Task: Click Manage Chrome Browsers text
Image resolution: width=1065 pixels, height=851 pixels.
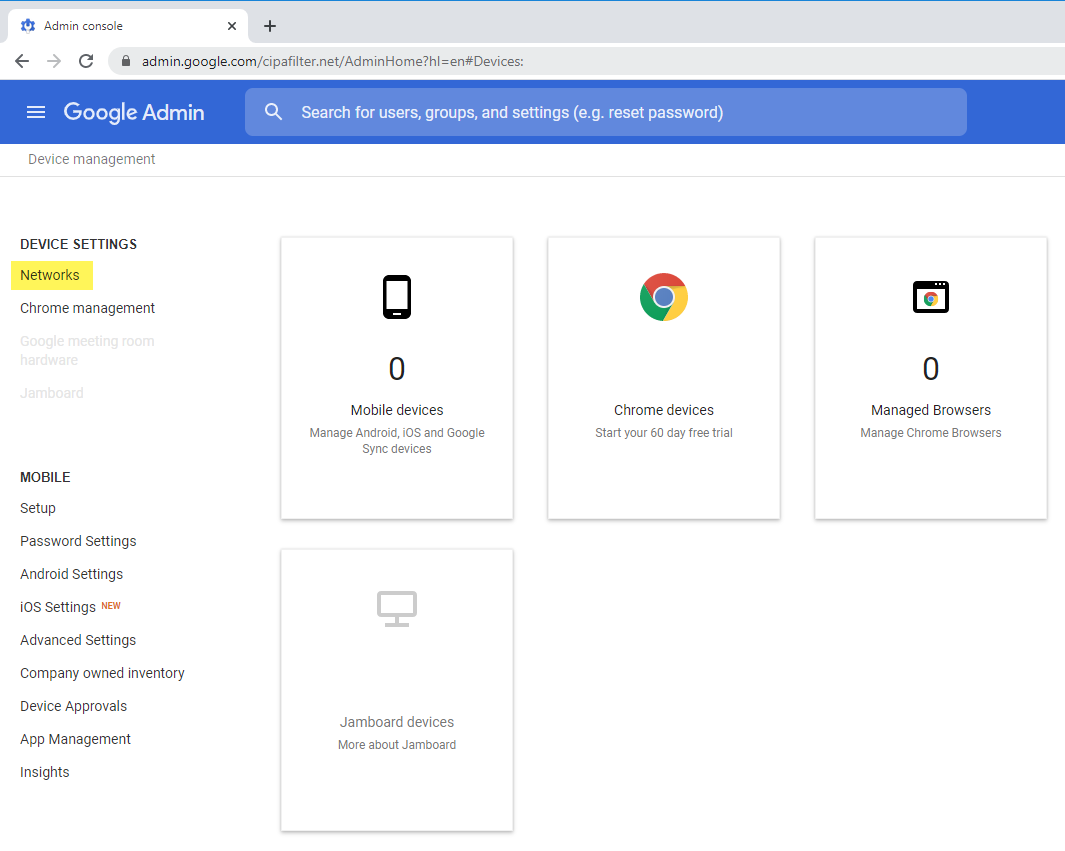Action: [x=931, y=433]
